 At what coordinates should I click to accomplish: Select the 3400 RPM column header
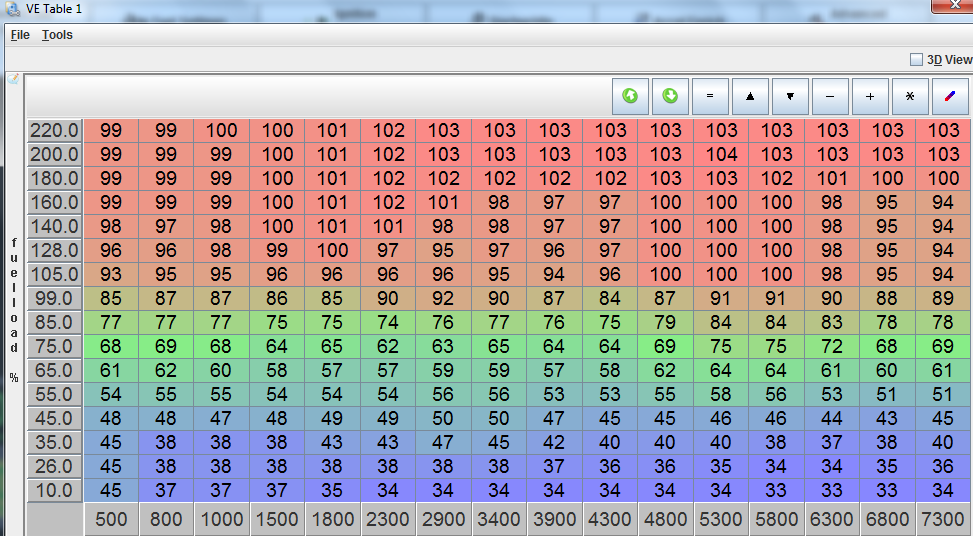tap(499, 519)
